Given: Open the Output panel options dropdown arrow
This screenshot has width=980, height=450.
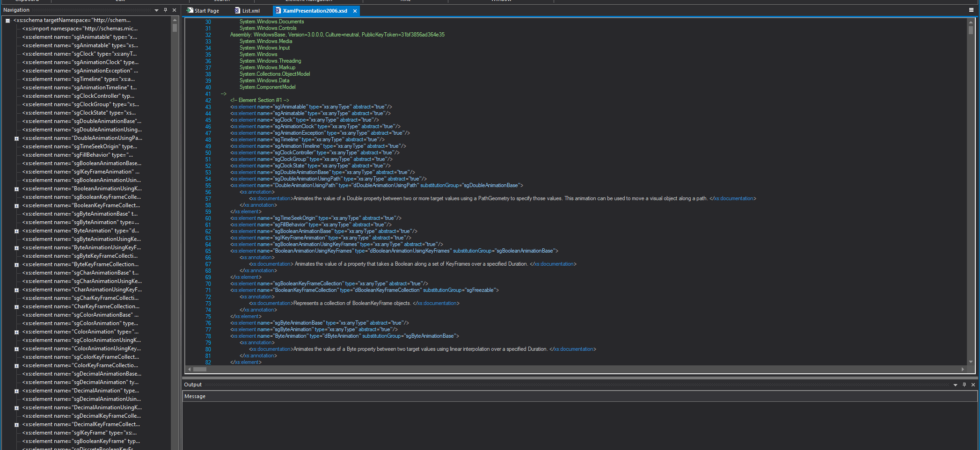Looking at the screenshot, I should point(955,385).
